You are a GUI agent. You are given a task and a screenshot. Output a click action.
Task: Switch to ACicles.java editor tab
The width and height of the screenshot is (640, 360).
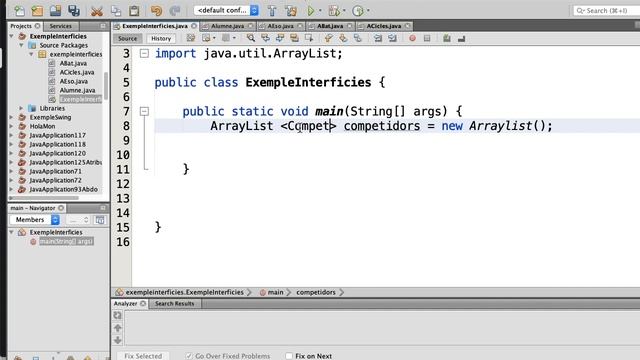[x=384, y=26]
